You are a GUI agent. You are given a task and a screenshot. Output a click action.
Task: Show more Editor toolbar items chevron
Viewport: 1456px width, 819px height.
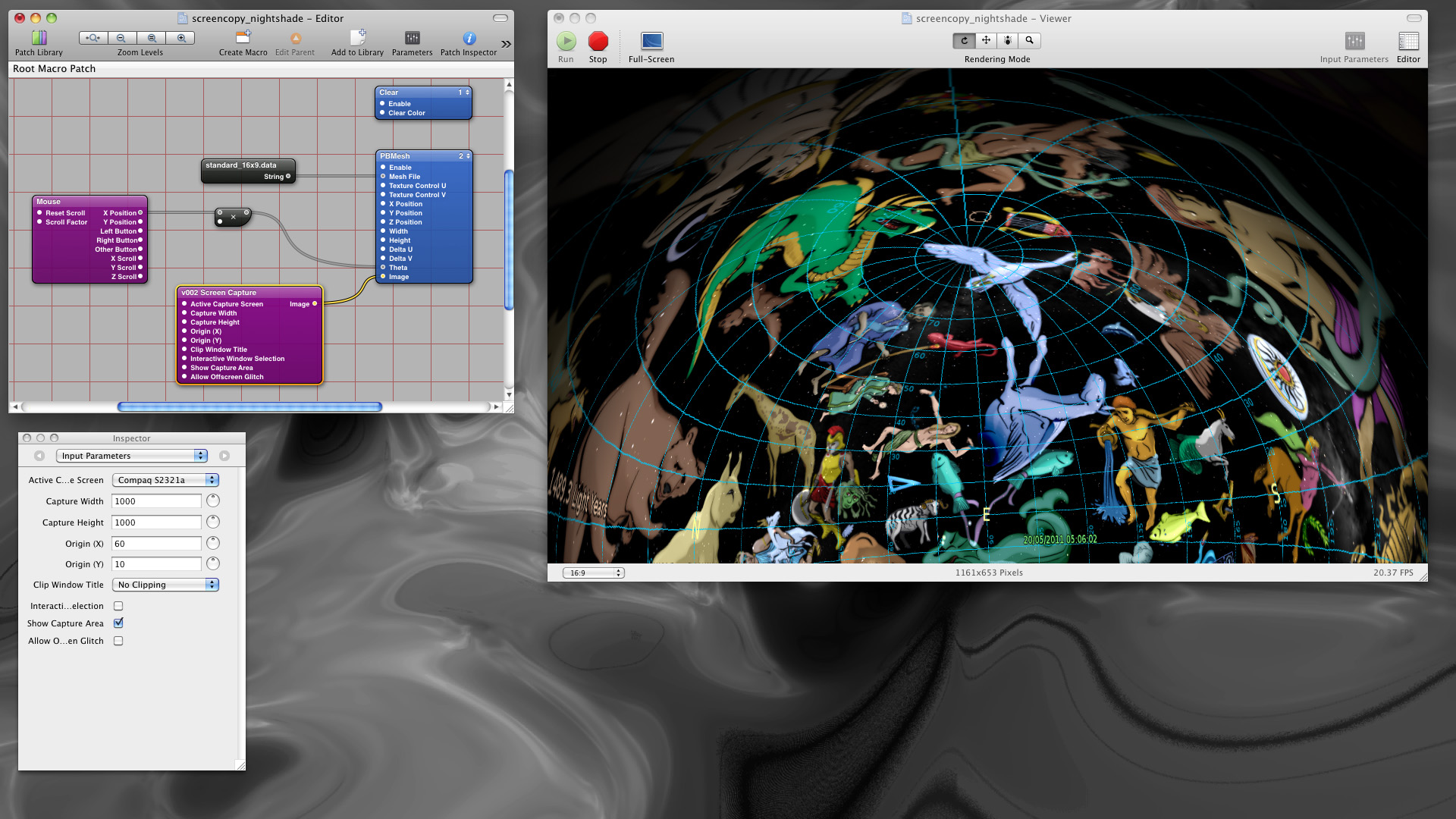(x=507, y=44)
